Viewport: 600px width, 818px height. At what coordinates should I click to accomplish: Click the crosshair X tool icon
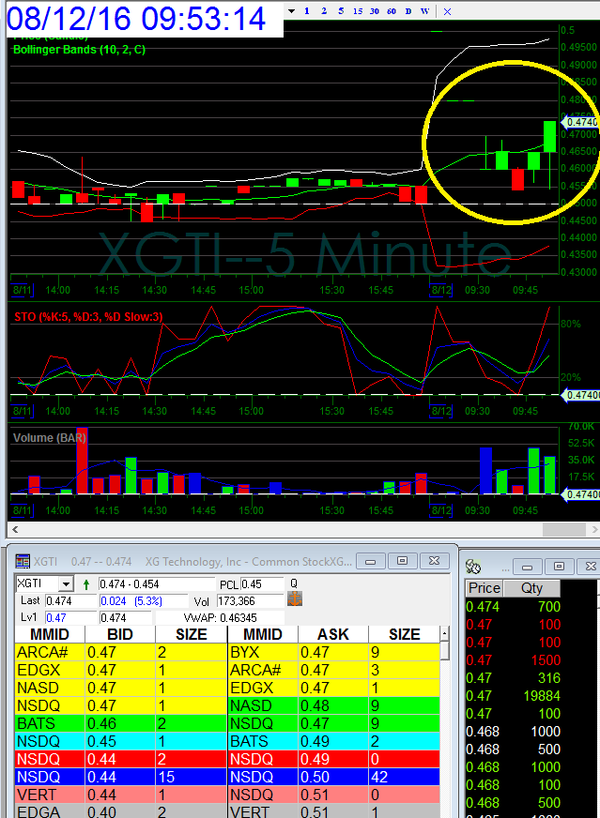(447, 11)
